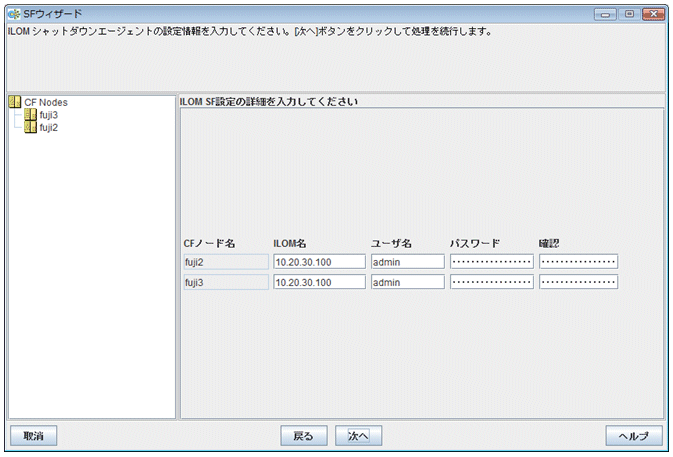Click the ユーザ名 field in fuji2 row
The height and width of the screenshot is (457, 673).
408,262
